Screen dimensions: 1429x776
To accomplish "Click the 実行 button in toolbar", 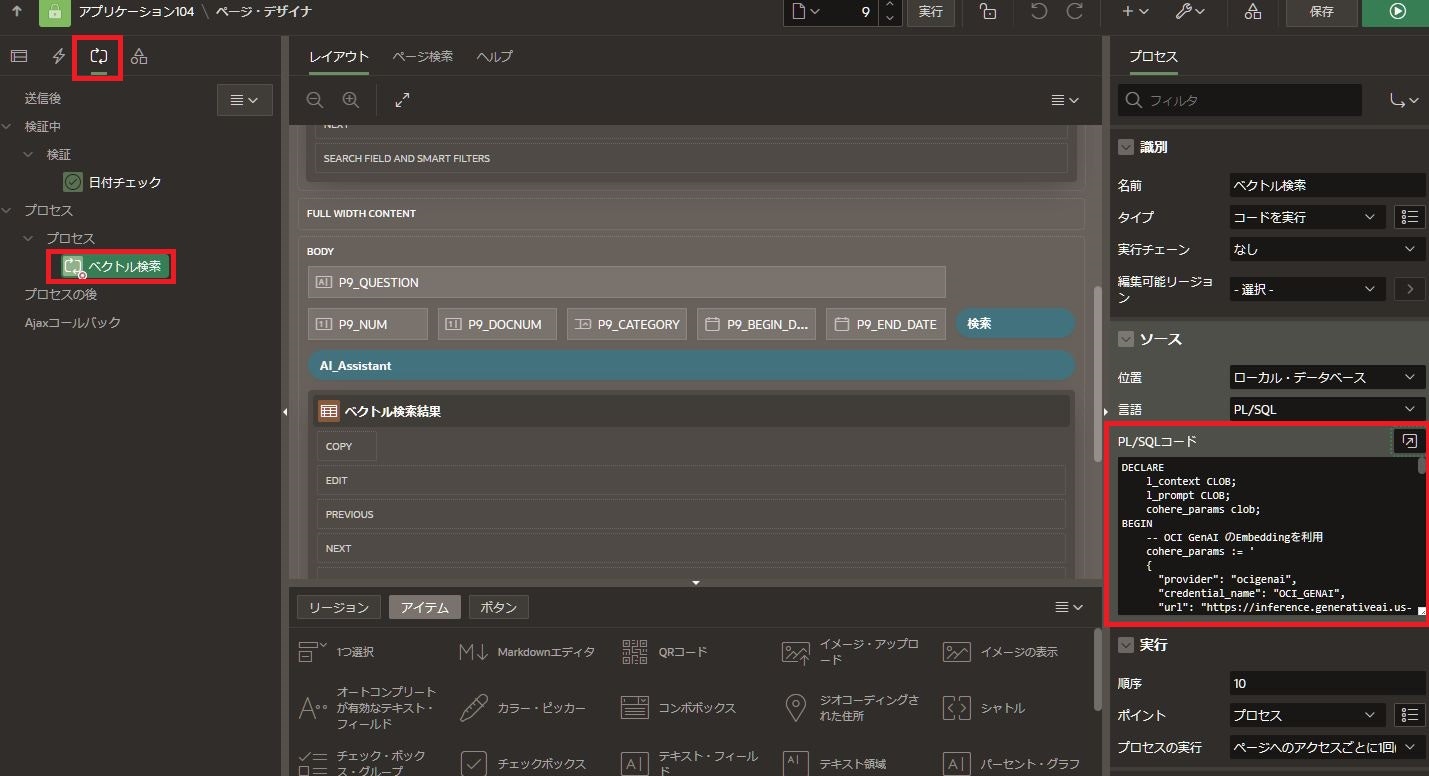I will pyautogui.click(x=930, y=12).
